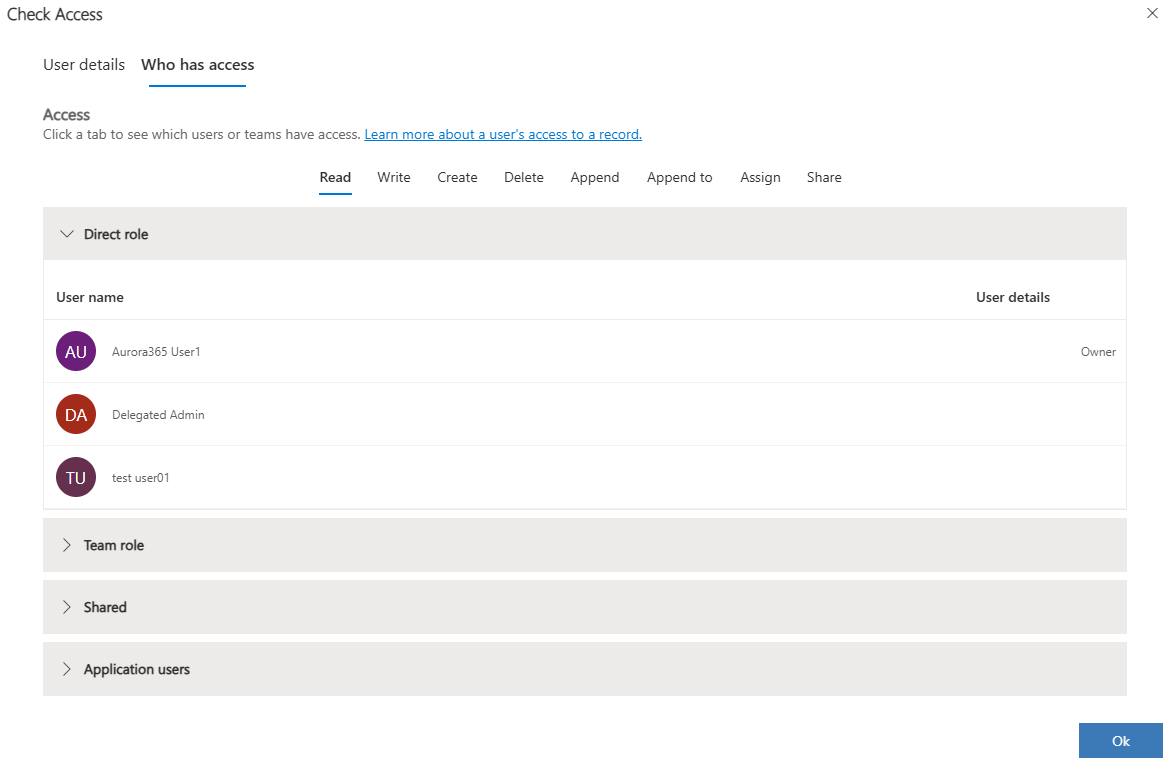The height and width of the screenshot is (762, 1172).
Task: Expand the Application users section
Action: [67, 668]
